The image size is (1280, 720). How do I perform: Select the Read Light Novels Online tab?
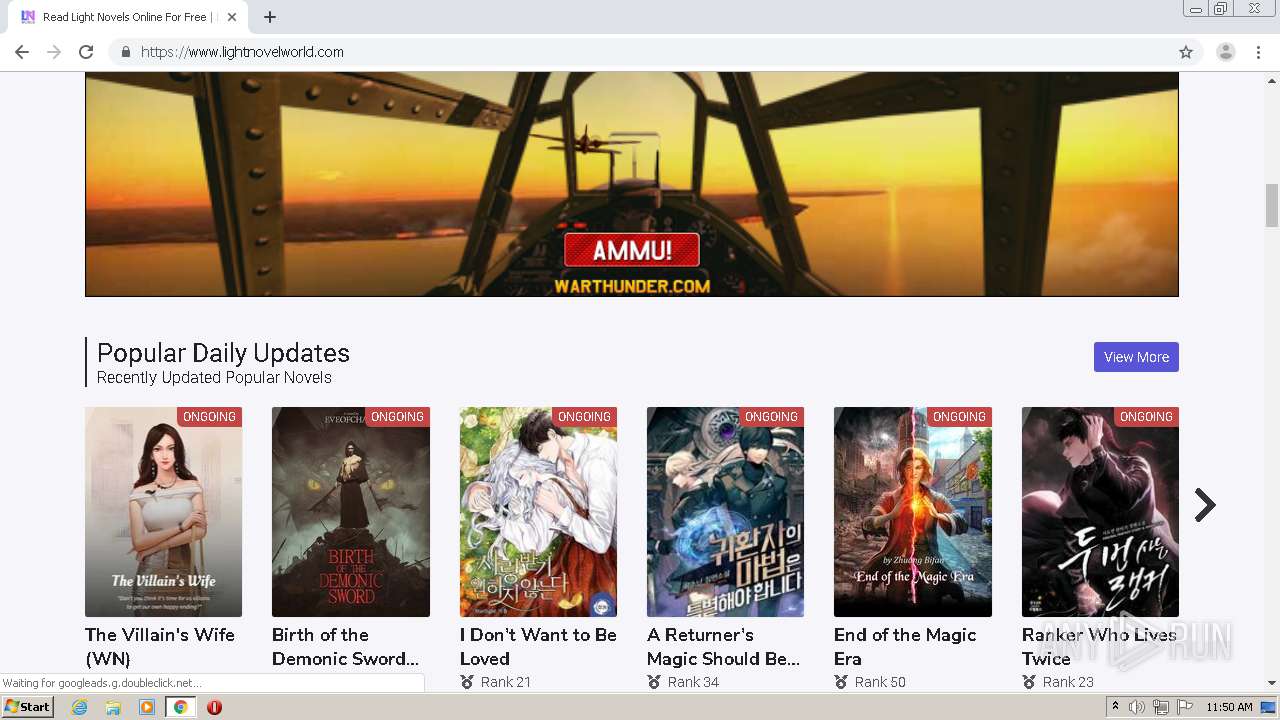(128, 17)
